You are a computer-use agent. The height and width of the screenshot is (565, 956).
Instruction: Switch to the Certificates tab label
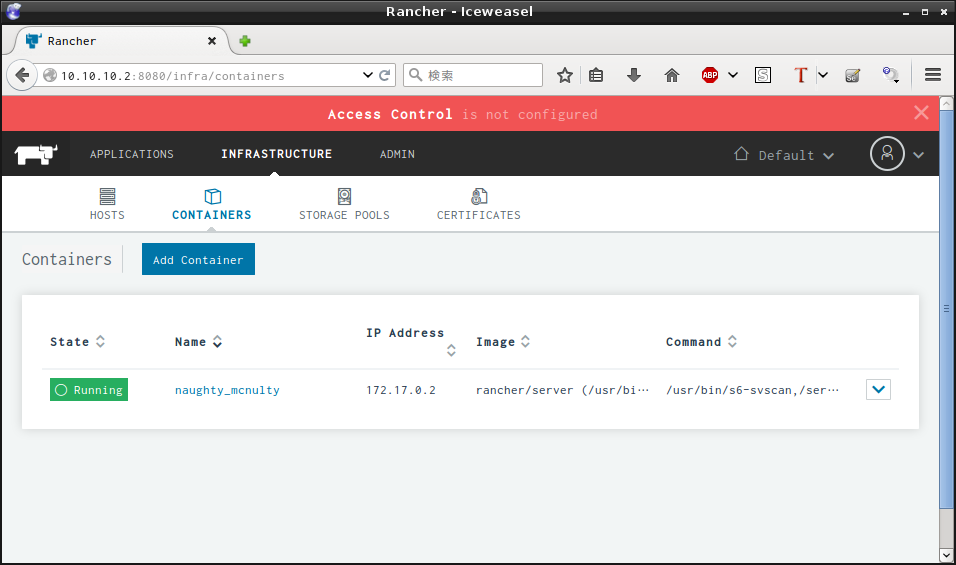[479, 215]
